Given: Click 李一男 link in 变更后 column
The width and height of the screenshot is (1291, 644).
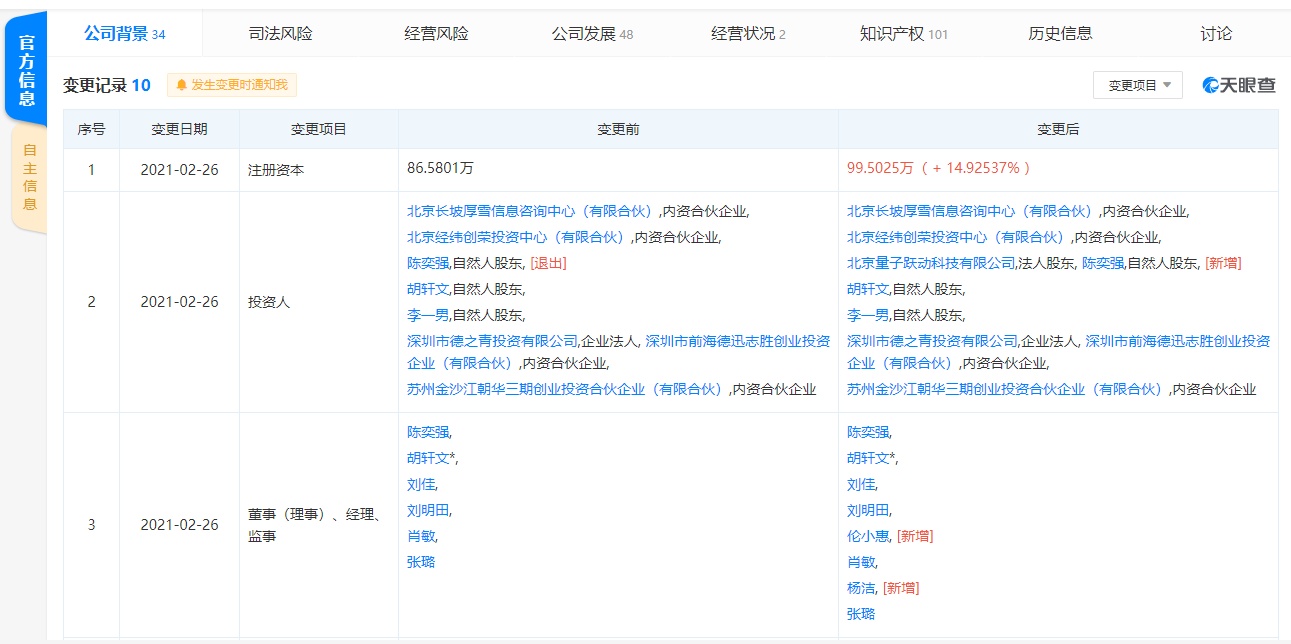Looking at the screenshot, I should coord(867,315).
